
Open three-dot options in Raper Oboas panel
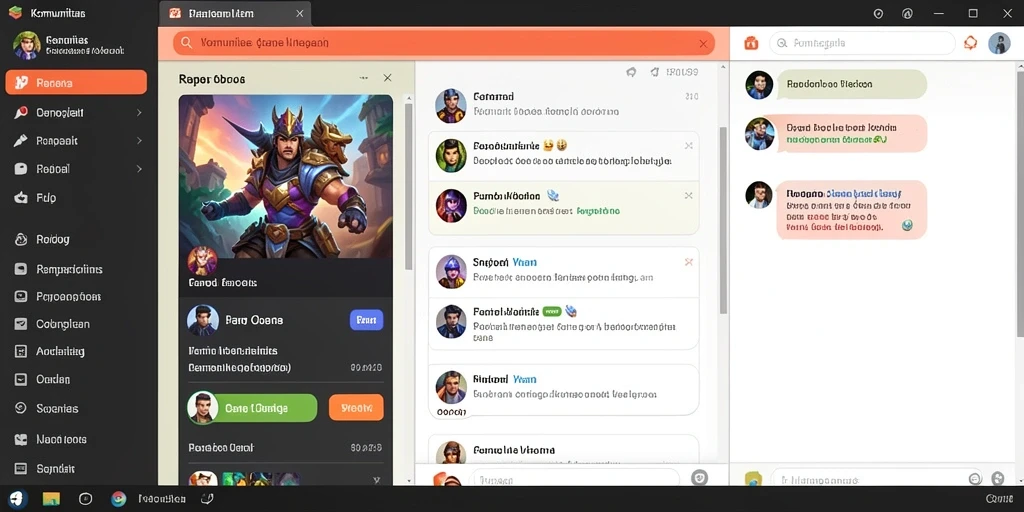point(364,78)
